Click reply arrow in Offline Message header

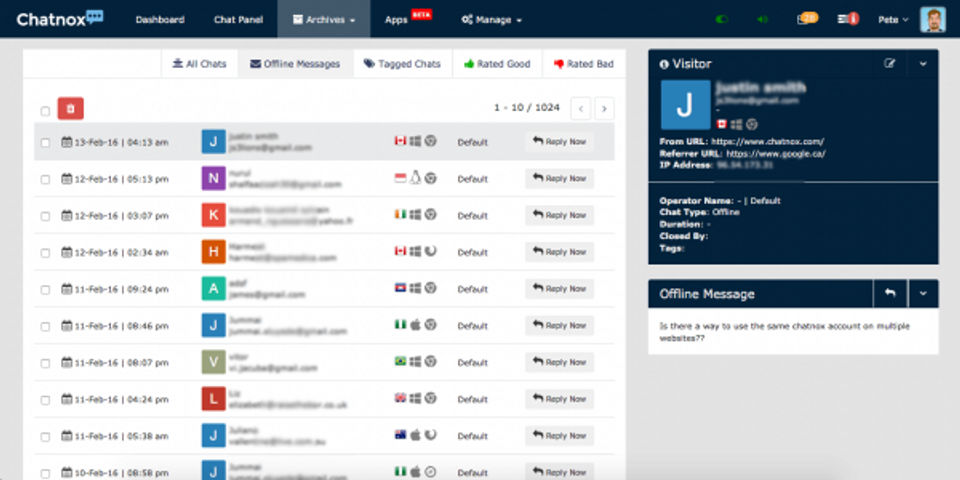(x=890, y=294)
